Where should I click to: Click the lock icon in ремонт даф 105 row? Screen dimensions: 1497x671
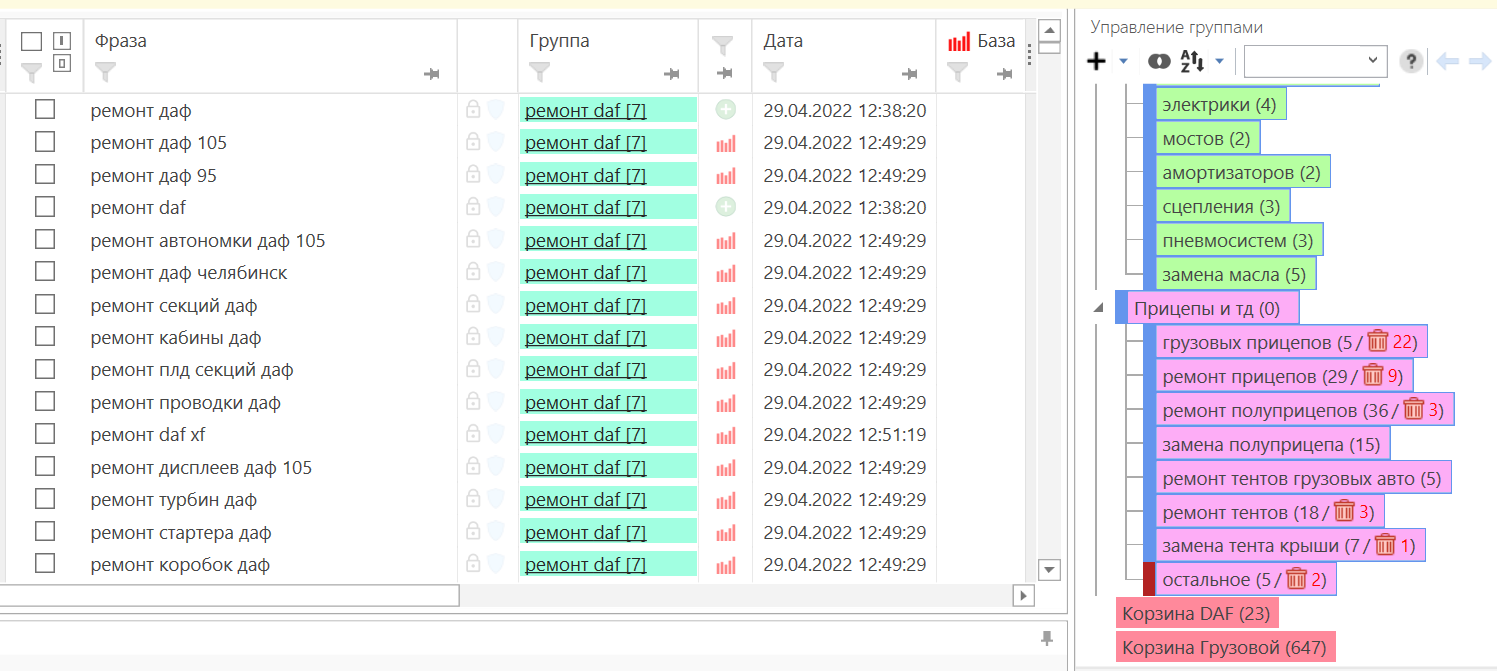(473, 143)
